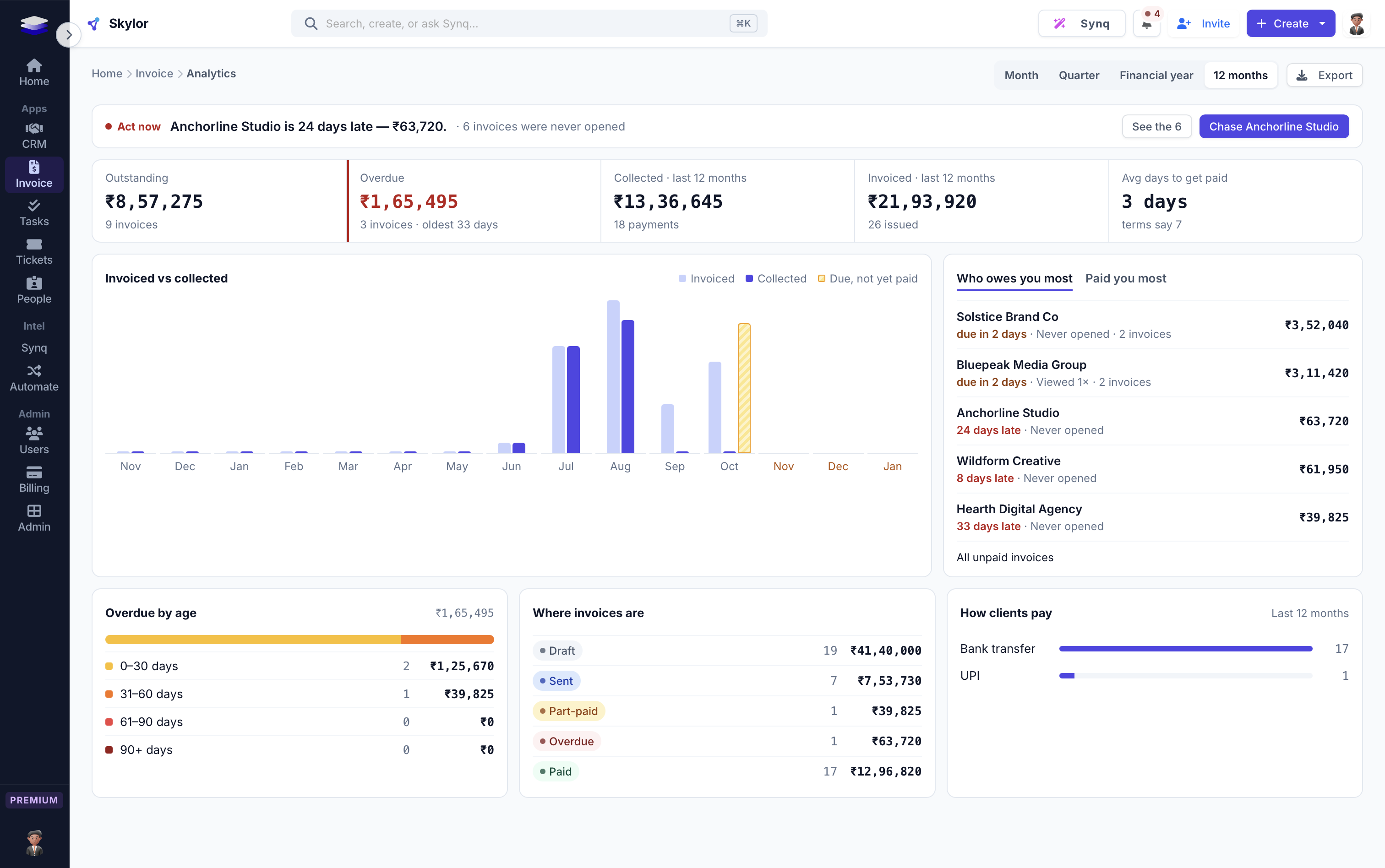Switch range to Financial year
Screen dimensions: 1385x868
tap(1156, 75)
